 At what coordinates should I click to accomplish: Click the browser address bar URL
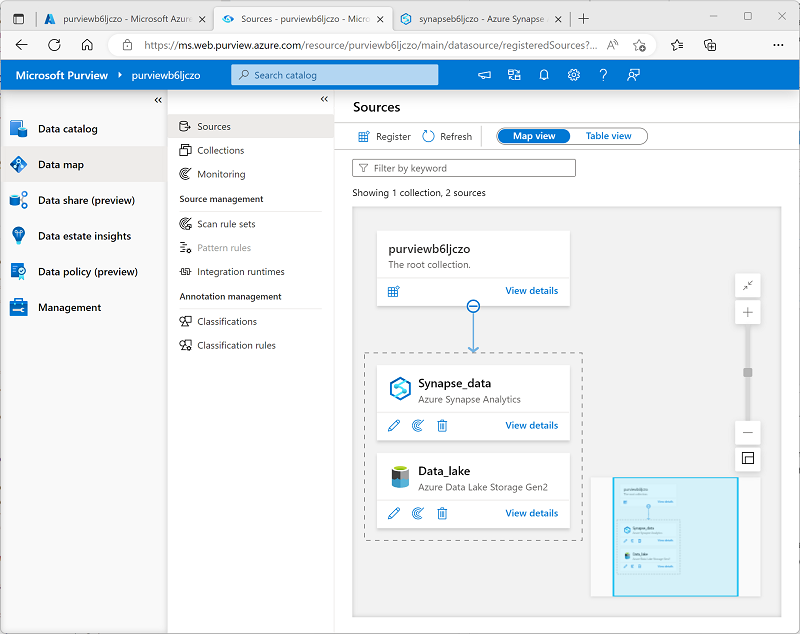pos(370,45)
